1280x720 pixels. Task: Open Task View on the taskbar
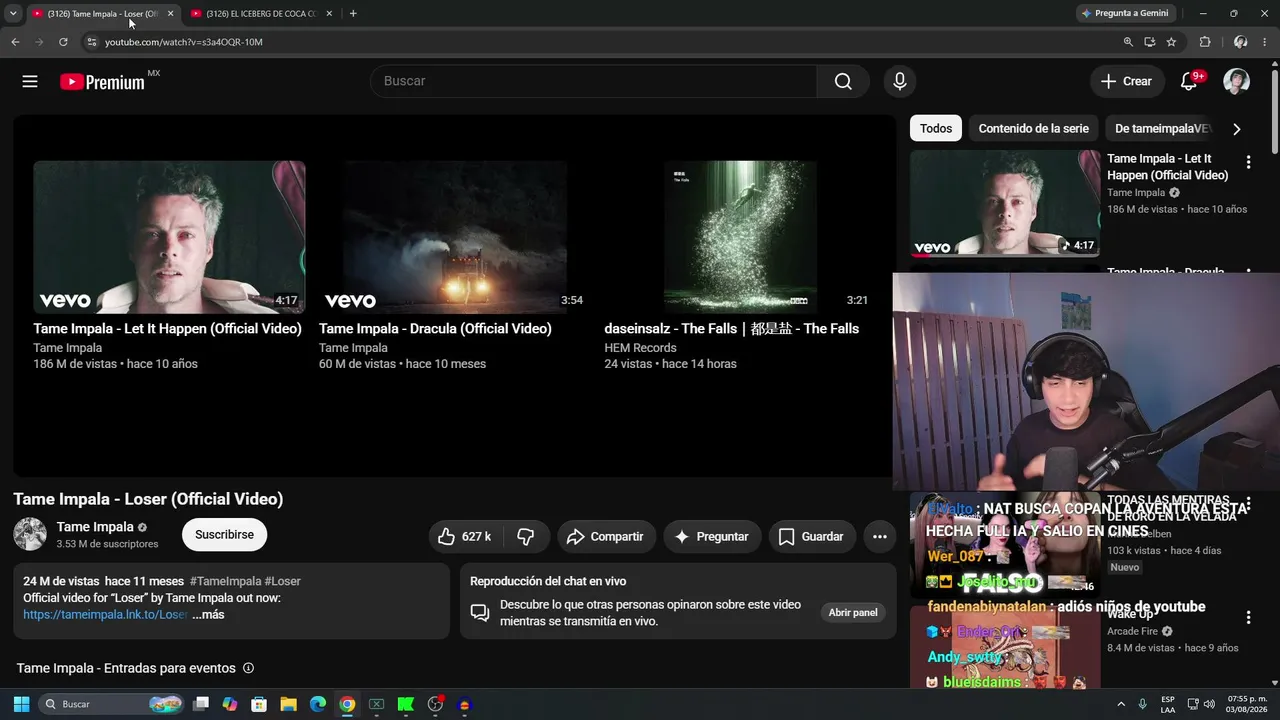coord(201,704)
